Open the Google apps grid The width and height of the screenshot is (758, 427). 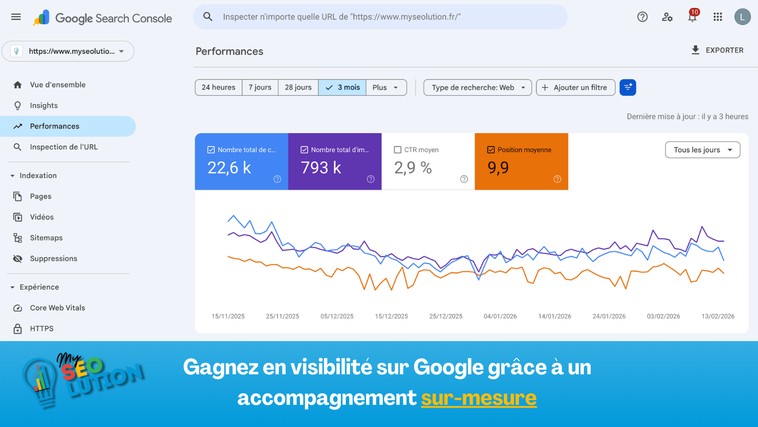click(717, 17)
